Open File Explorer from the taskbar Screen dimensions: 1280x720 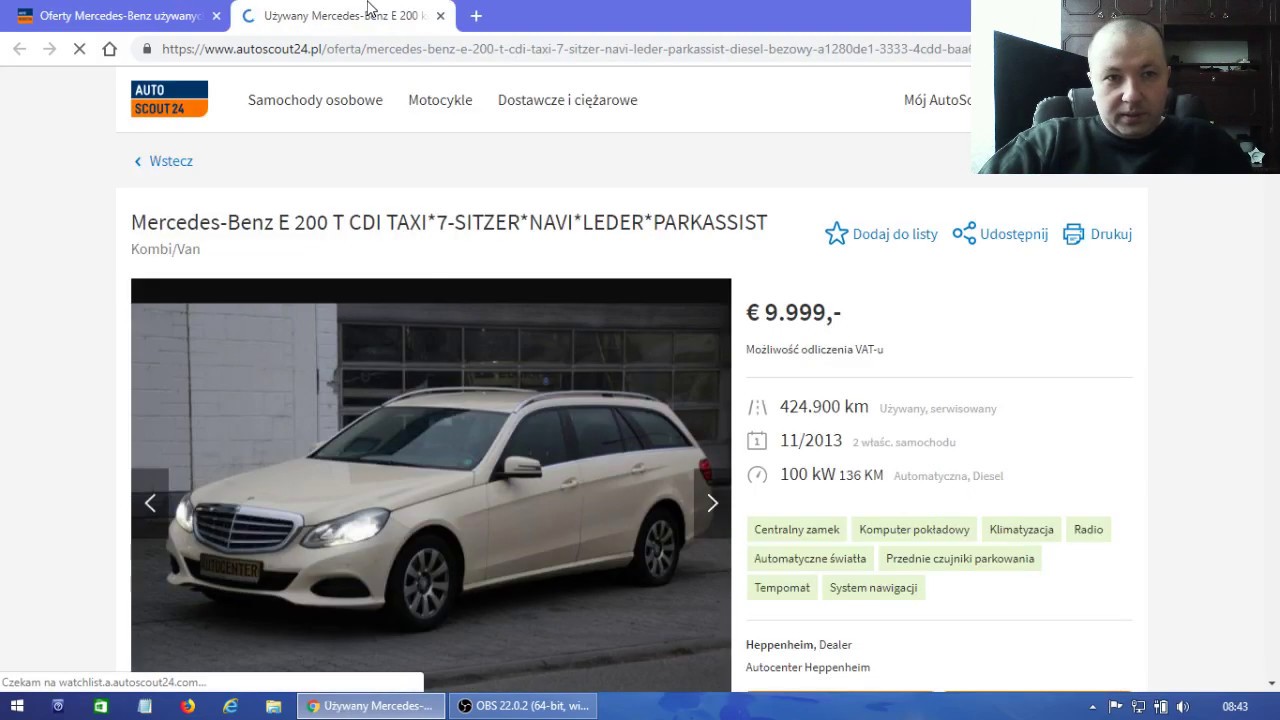pyautogui.click(x=274, y=706)
